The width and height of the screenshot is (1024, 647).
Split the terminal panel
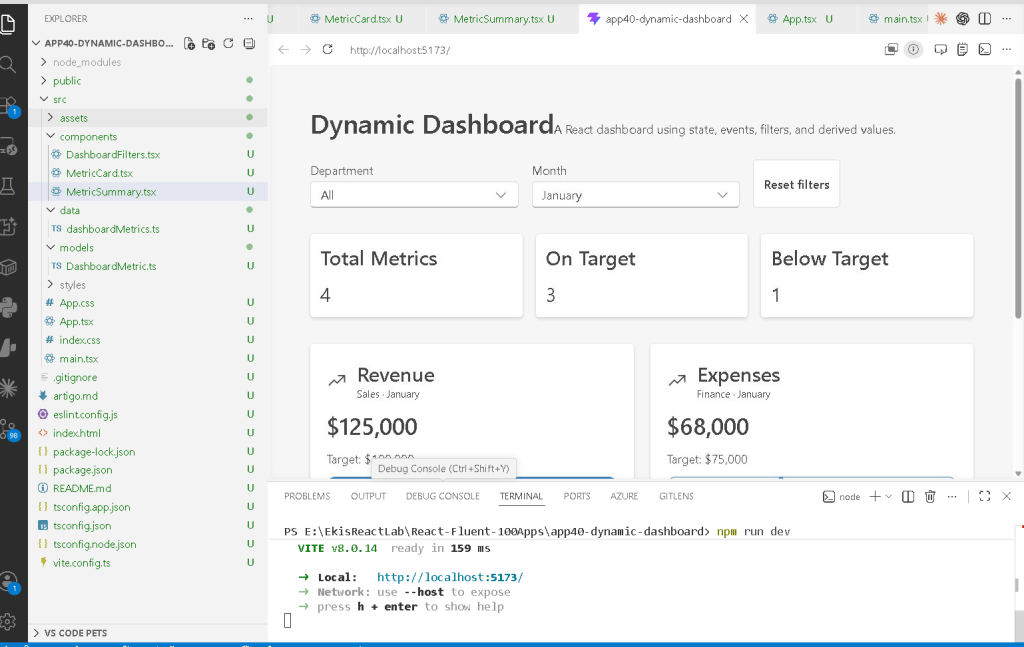tap(908, 497)
